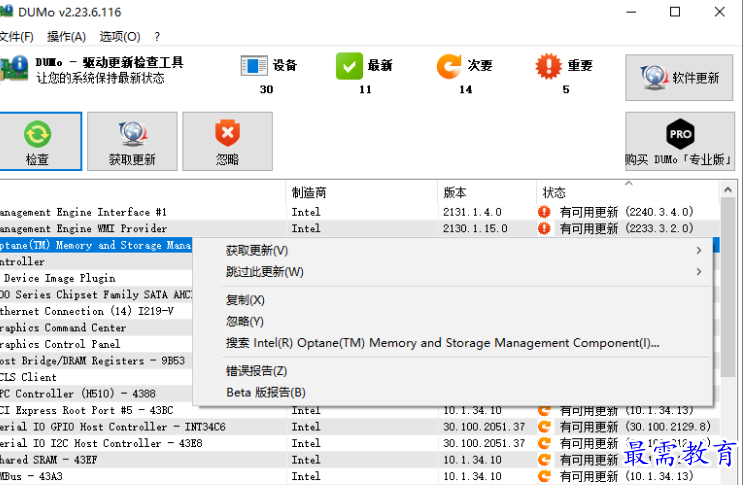Select 复制(X) in the context menu
This screenshot has height=485, width=745.
pos(245,300)
